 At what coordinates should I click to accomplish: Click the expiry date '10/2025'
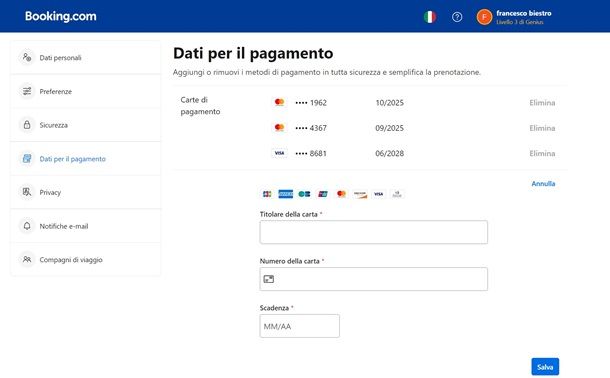pyautogui.click(x=389, y=103)
